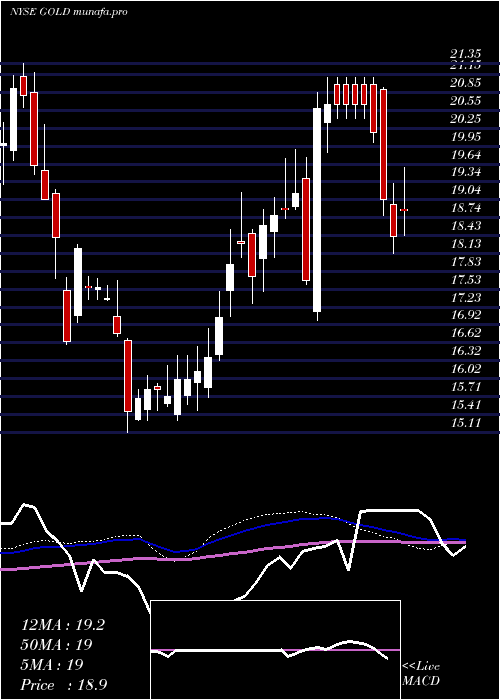
Task: Click the 19.95 price axis label
Action: 466,137
